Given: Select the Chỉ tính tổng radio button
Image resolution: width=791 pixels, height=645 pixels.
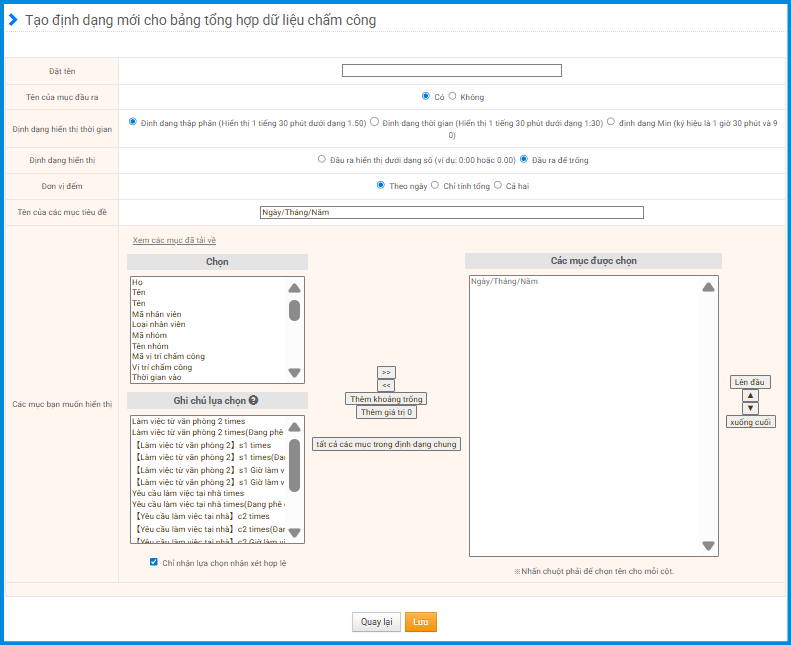Looking at the screenshot, I should [435, 185].
